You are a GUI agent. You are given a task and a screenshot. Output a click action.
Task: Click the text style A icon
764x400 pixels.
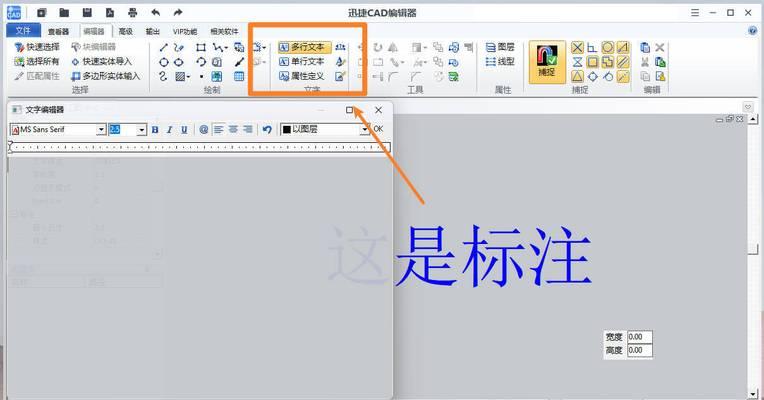tap(340, 62)
